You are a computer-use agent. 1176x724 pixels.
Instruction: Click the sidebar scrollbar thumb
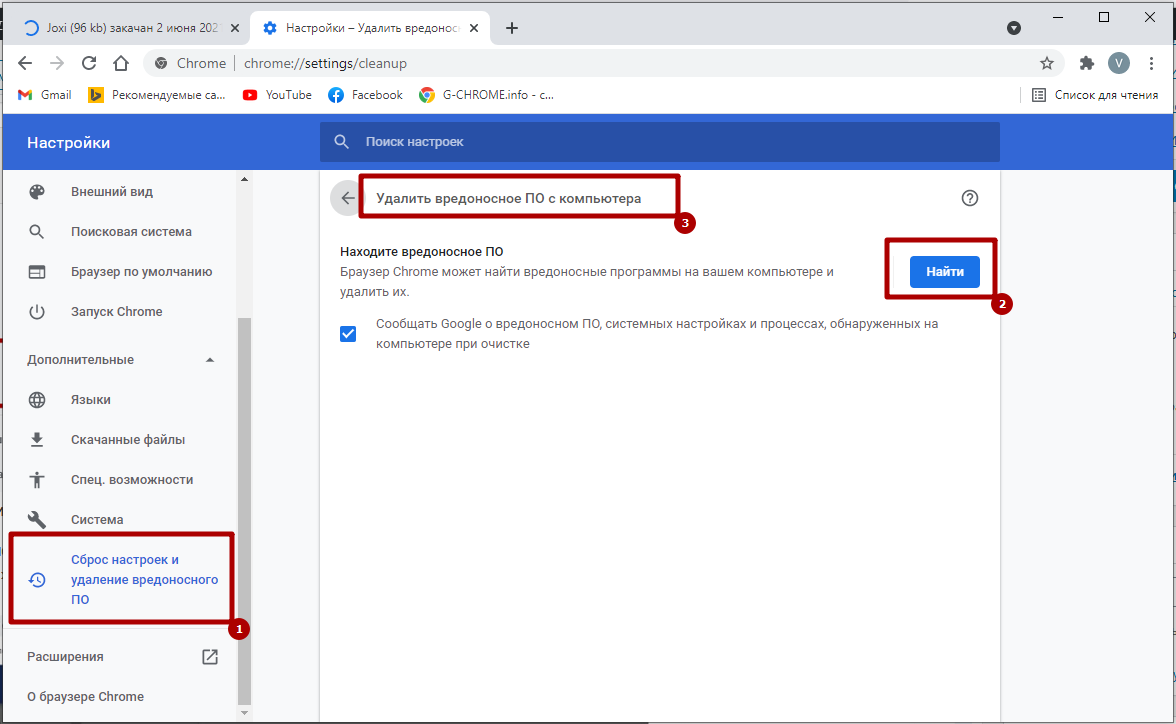(x=244, y=510)
